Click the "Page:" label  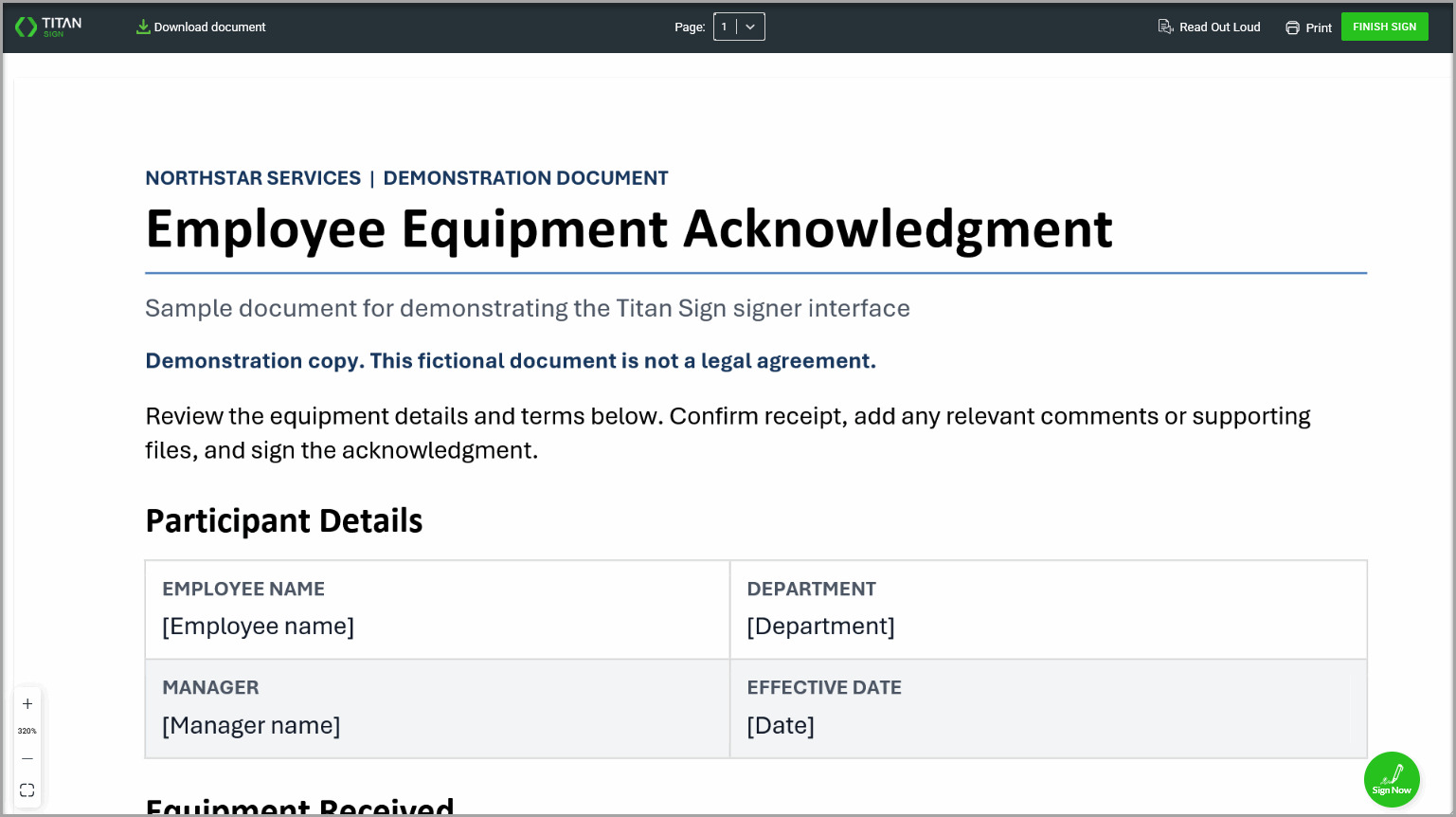click(690, 27)
